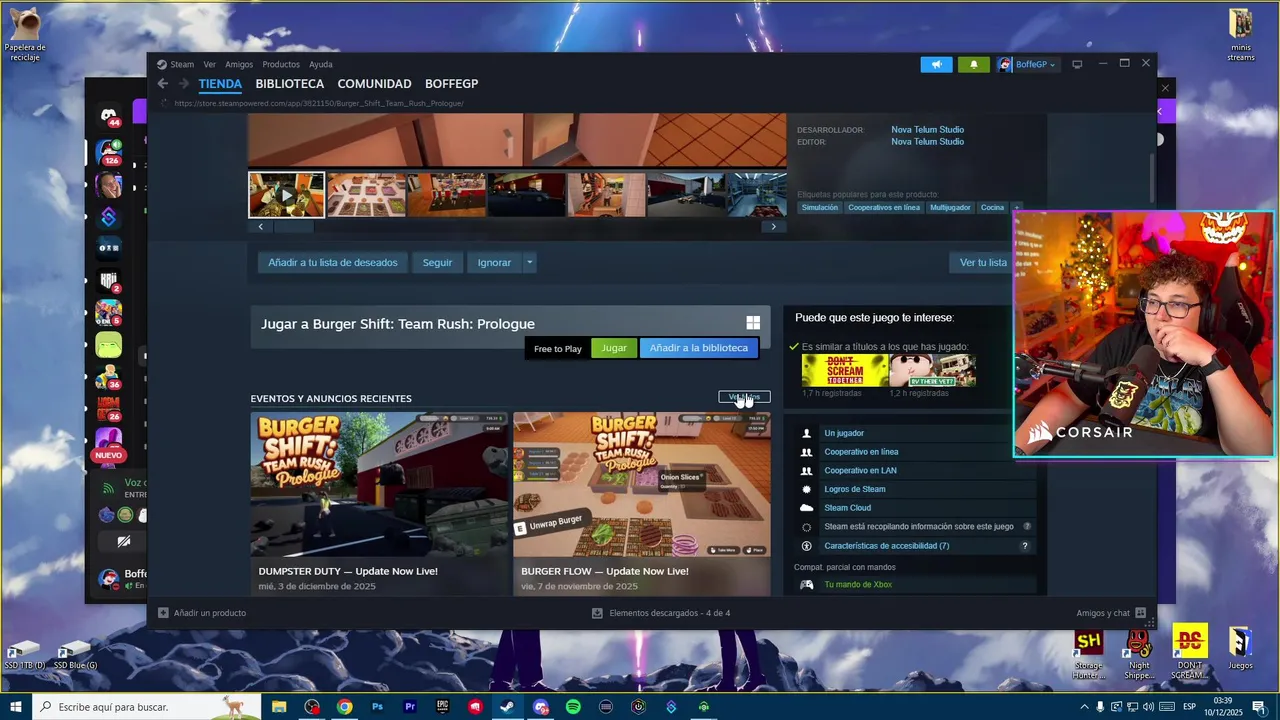
Task: Open the Amigos menu
Action: coord(239,64)
